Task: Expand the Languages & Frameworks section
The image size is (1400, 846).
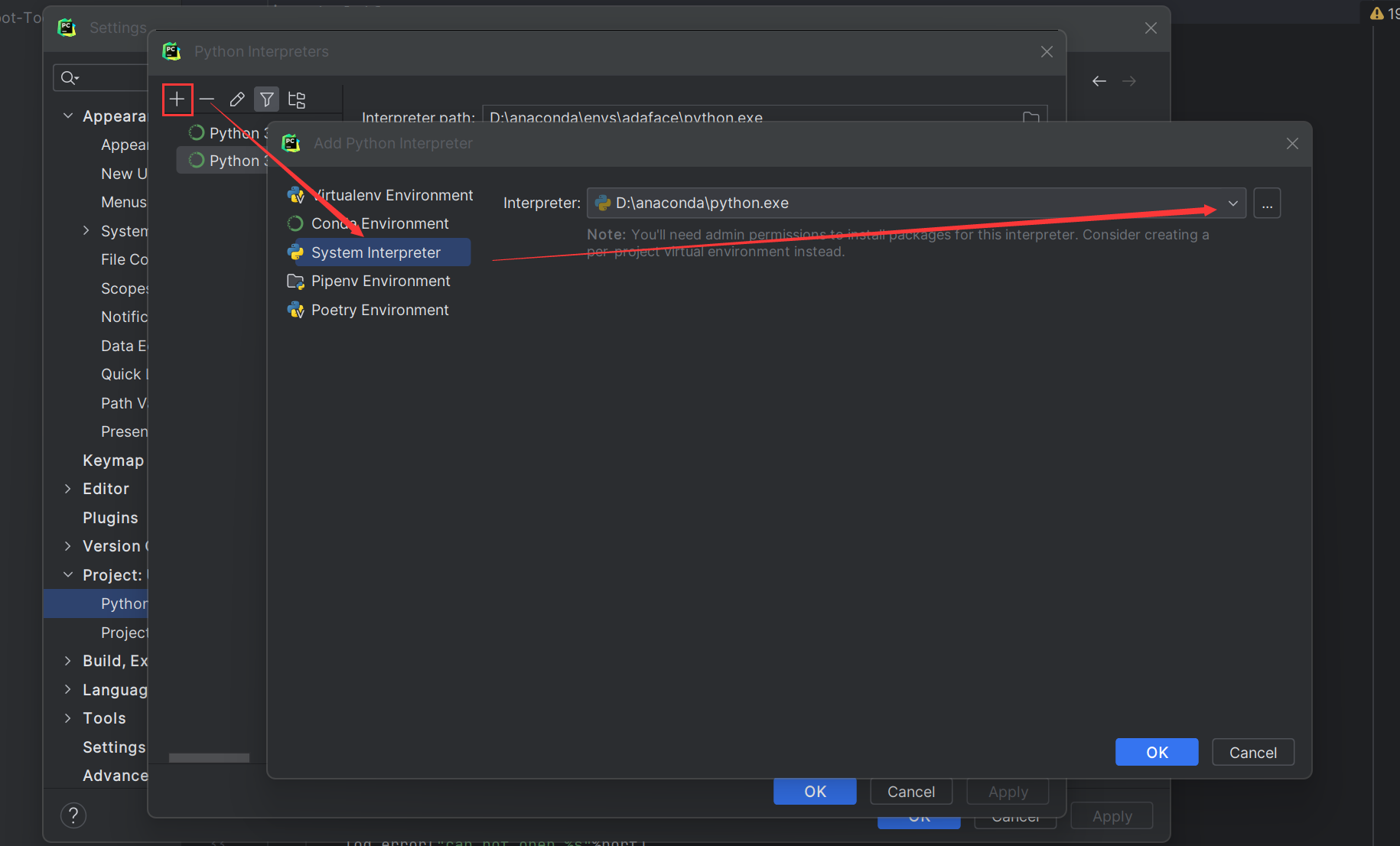Action: coord(68,689)
